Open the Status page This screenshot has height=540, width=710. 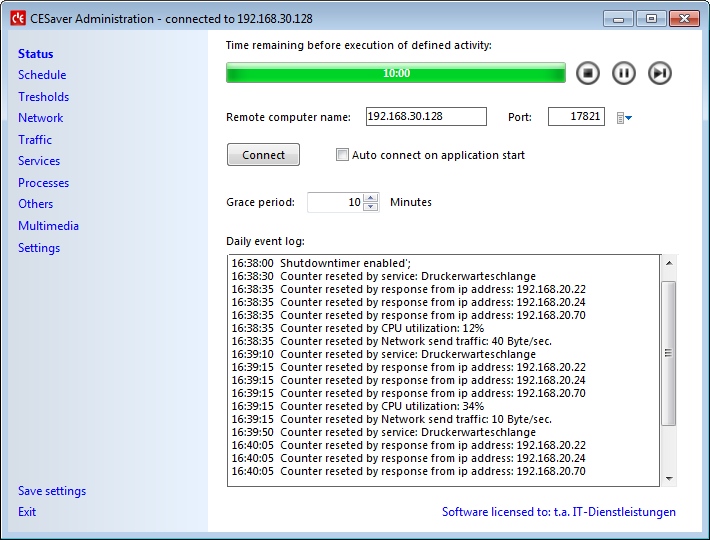36,54
